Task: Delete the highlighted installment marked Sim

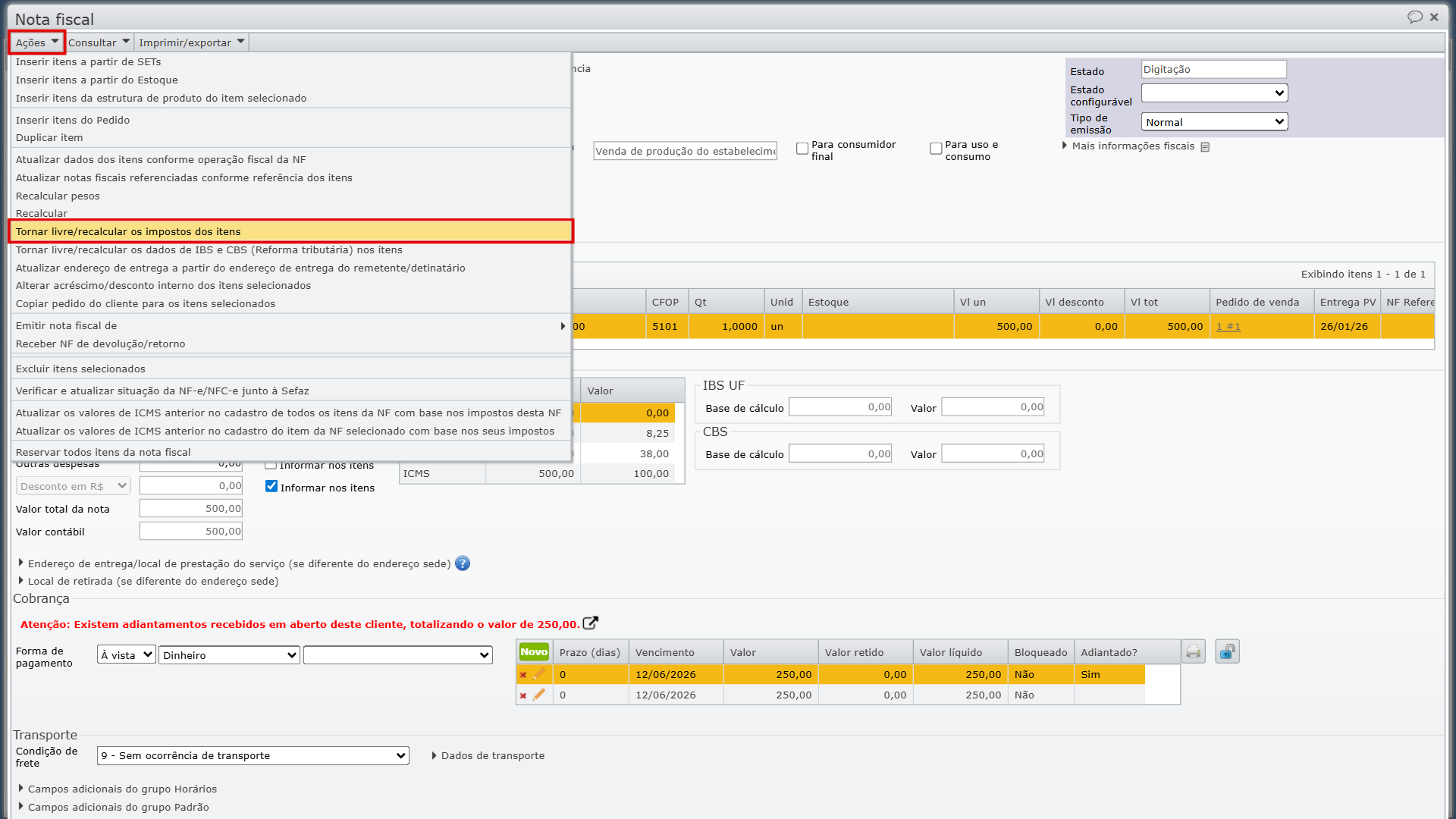Action: pos(523,674)
